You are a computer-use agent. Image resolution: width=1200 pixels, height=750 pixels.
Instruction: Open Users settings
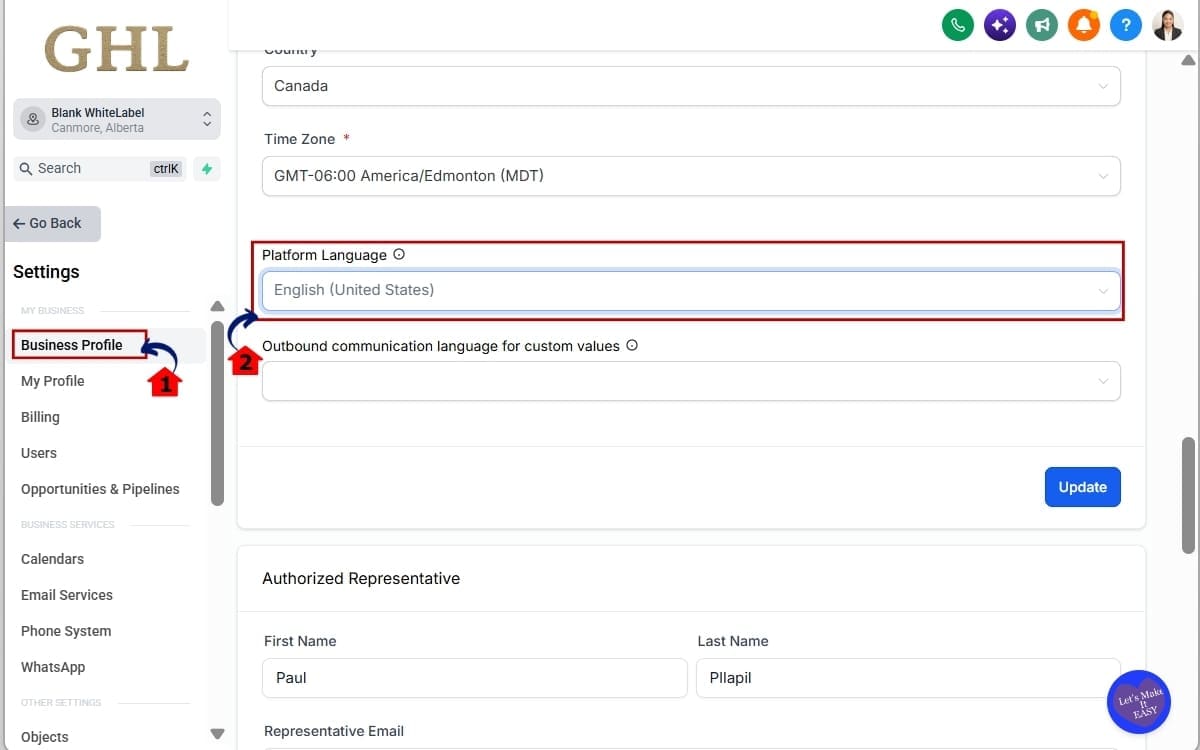tap(39, 453)
